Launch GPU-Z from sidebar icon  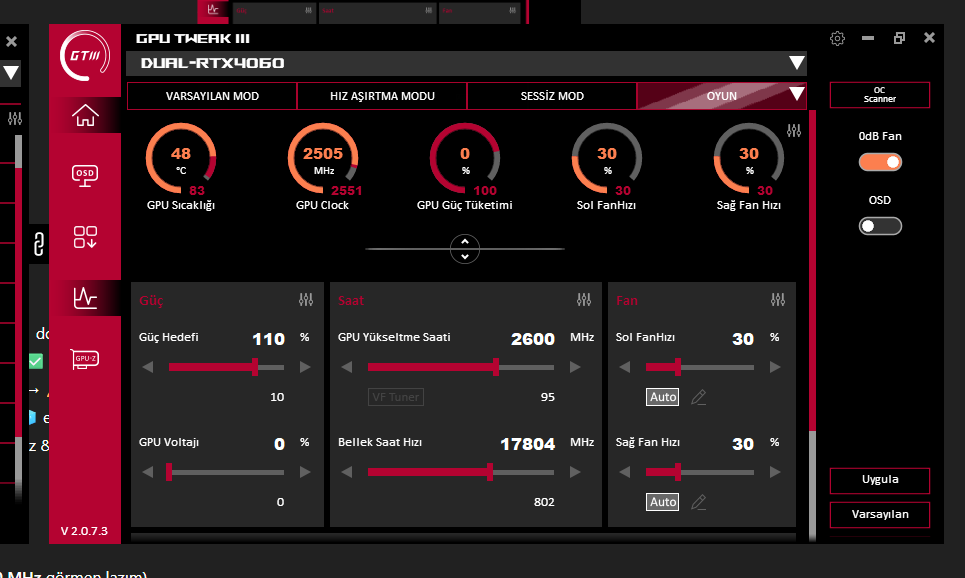[85, 359]
